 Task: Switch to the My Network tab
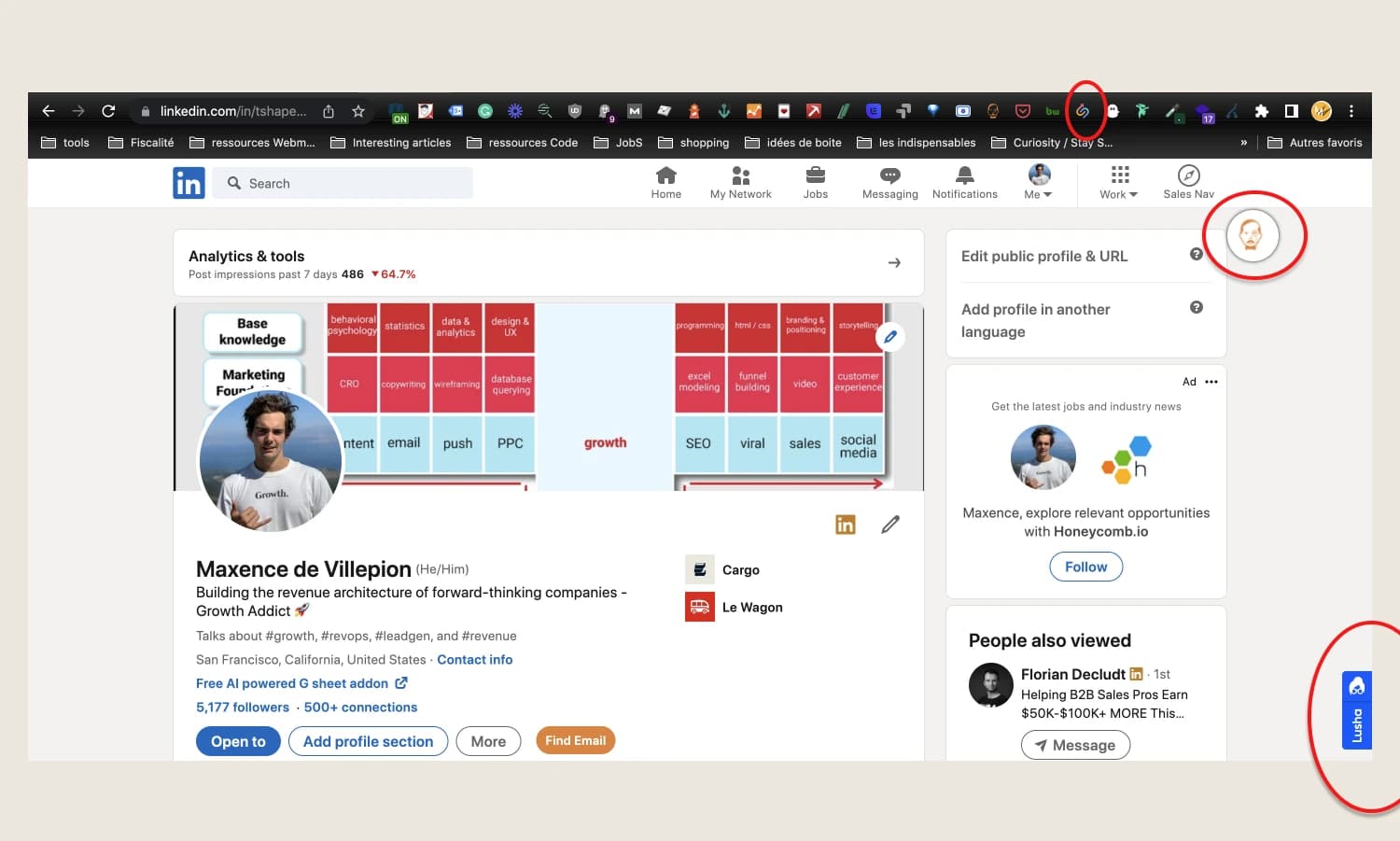point(740,175)
